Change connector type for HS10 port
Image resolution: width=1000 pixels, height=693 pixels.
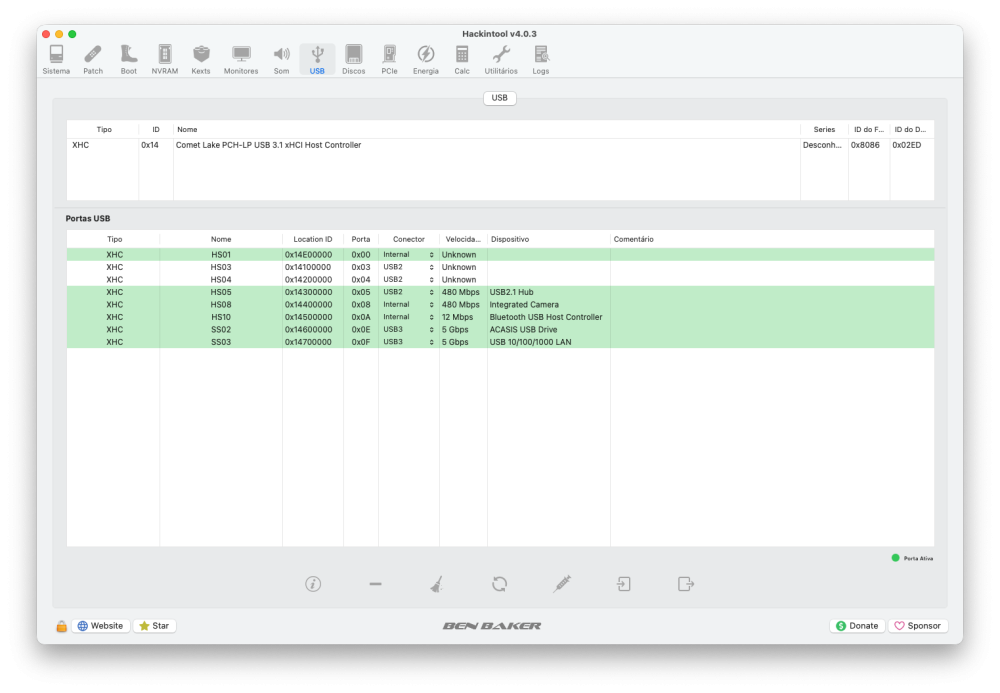click(408, 317)
